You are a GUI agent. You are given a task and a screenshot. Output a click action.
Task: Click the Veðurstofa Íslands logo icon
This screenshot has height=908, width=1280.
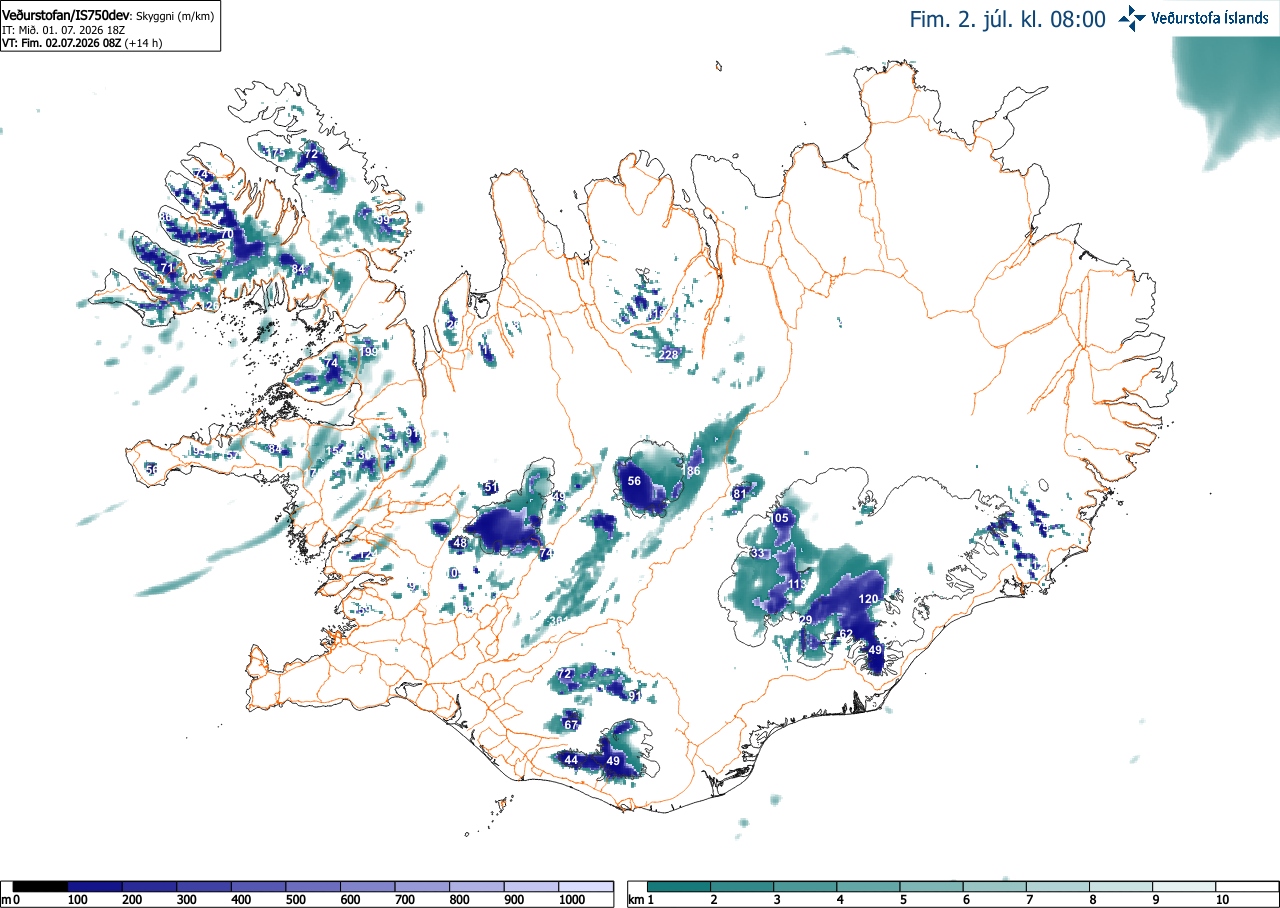pos(1133,17)
